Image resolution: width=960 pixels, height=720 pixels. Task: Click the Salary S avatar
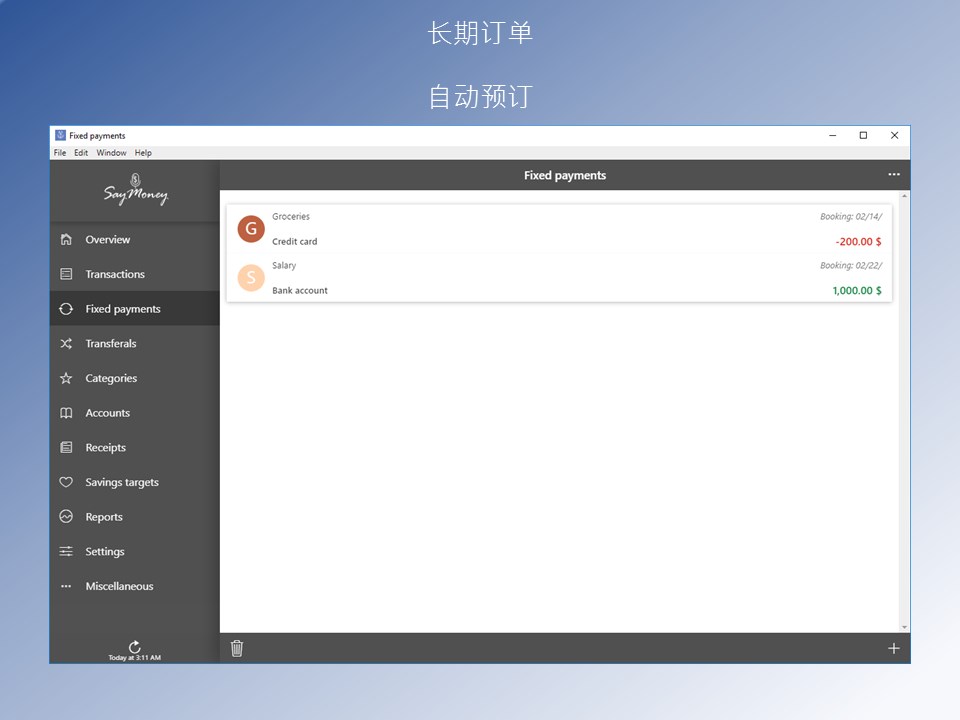pos(251,278)
